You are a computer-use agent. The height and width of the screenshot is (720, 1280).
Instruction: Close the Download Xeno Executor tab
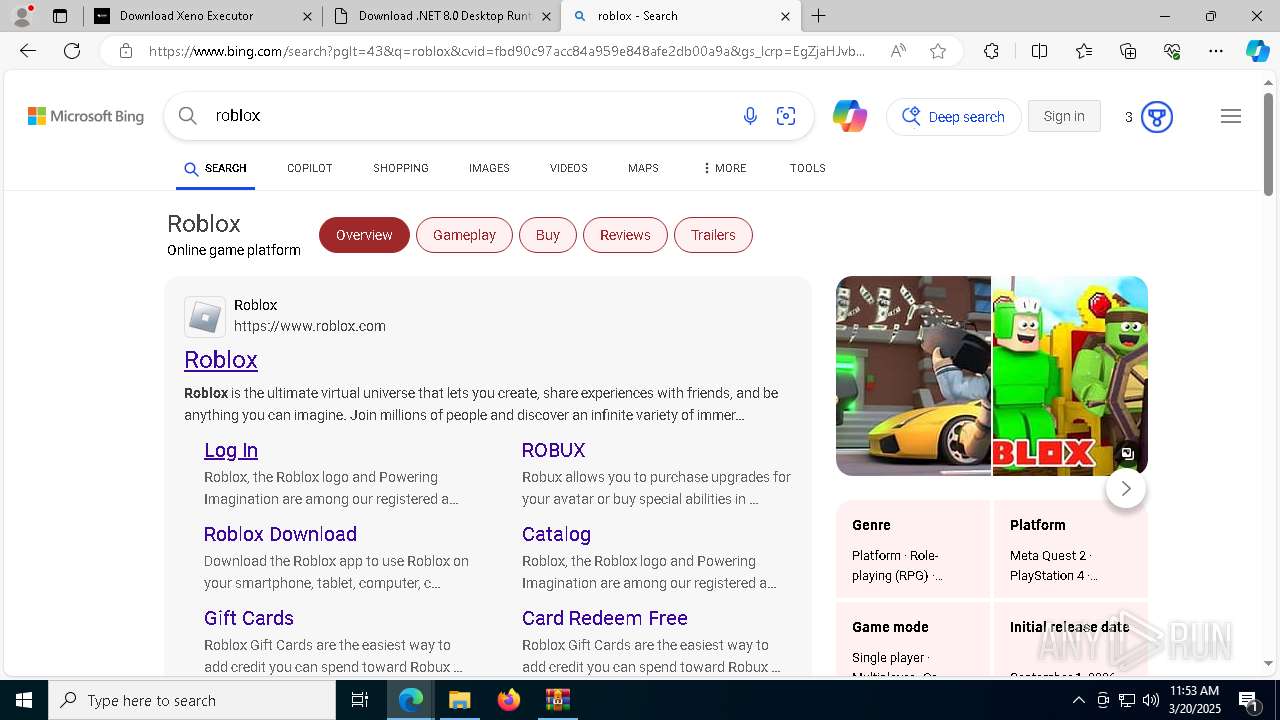pyautogui.click(x=307, y=16)
